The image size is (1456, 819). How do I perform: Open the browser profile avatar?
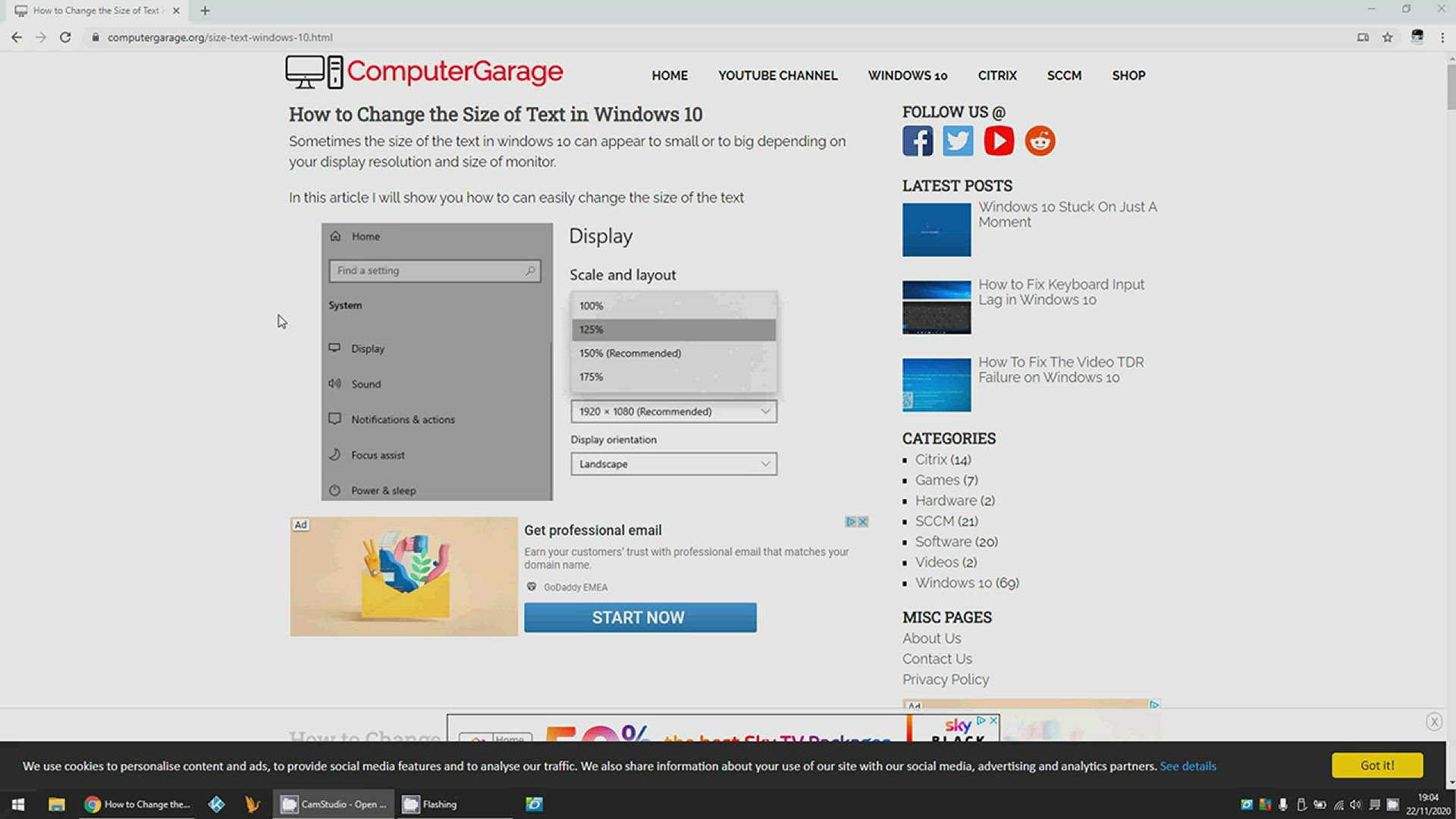coord(1417,37)
